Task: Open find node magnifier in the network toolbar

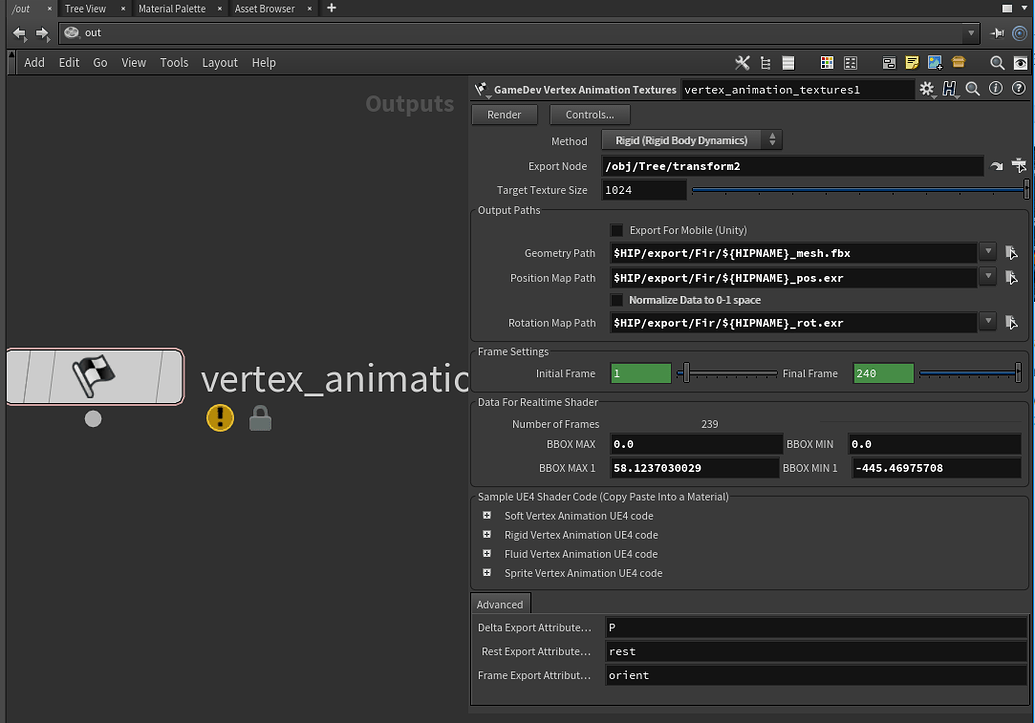Action: [997, 63]
